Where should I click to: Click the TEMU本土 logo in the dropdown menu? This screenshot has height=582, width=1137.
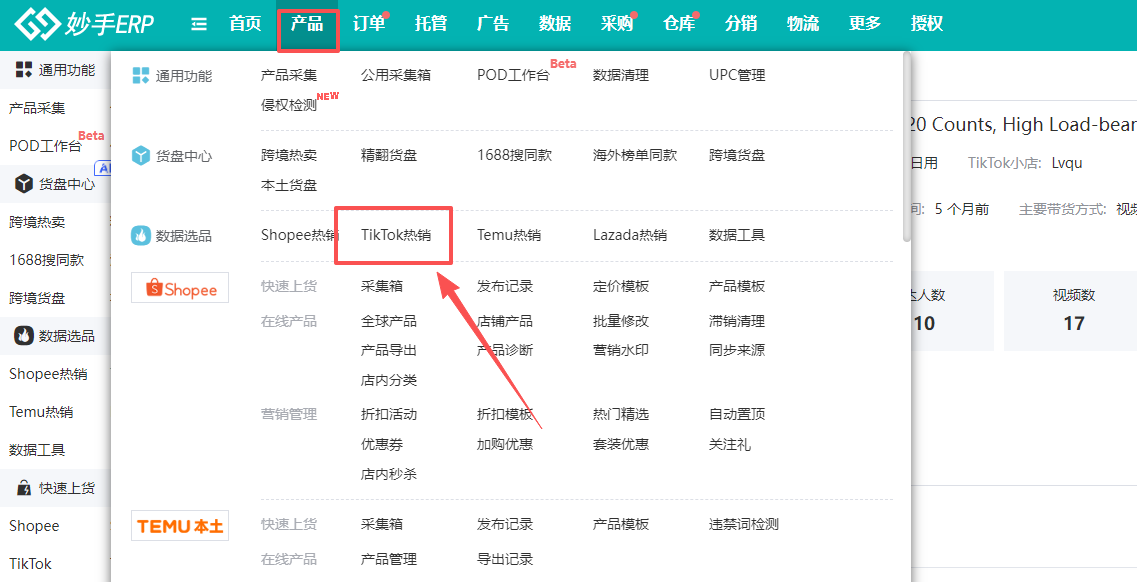[x=180, y=525]
